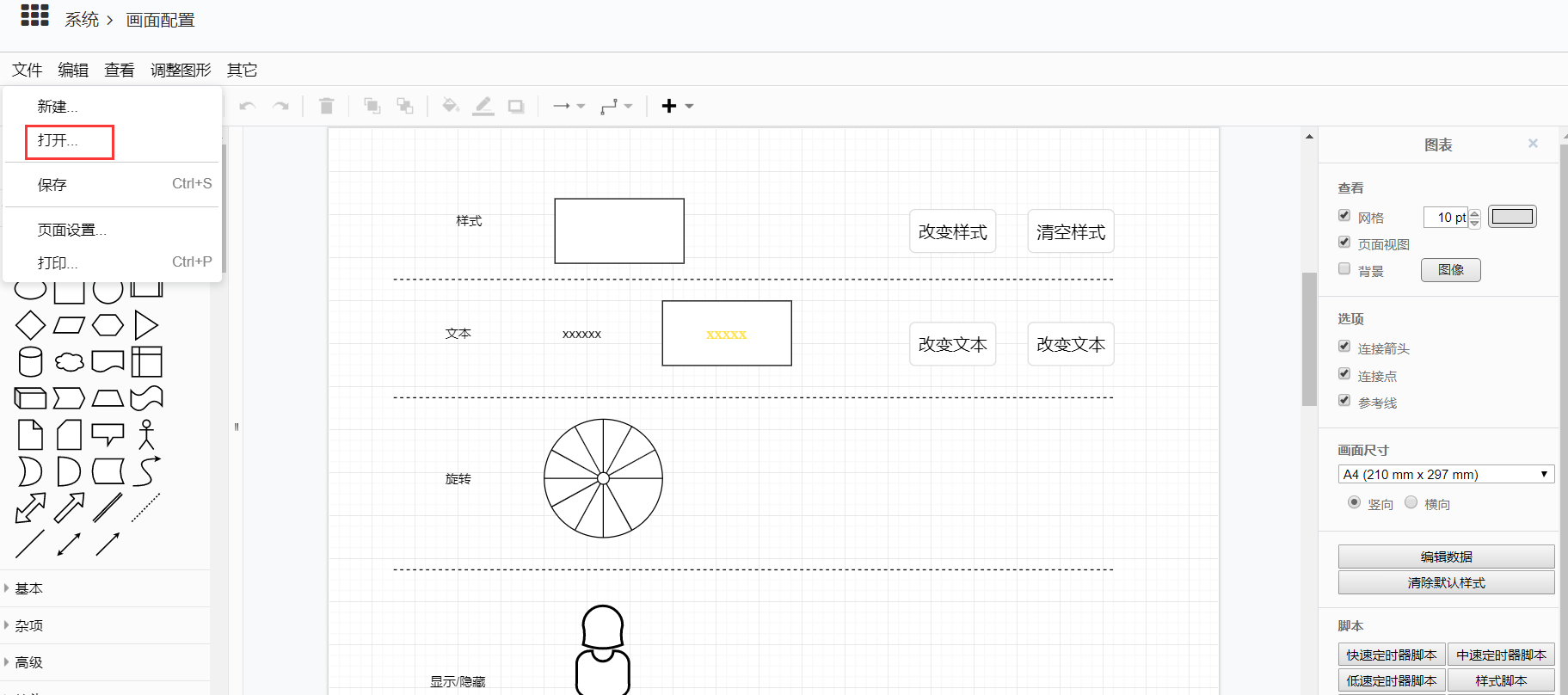Click the grid color swatch
1568x695 pixels.
pyautogui.click(x=1512, y=217)
